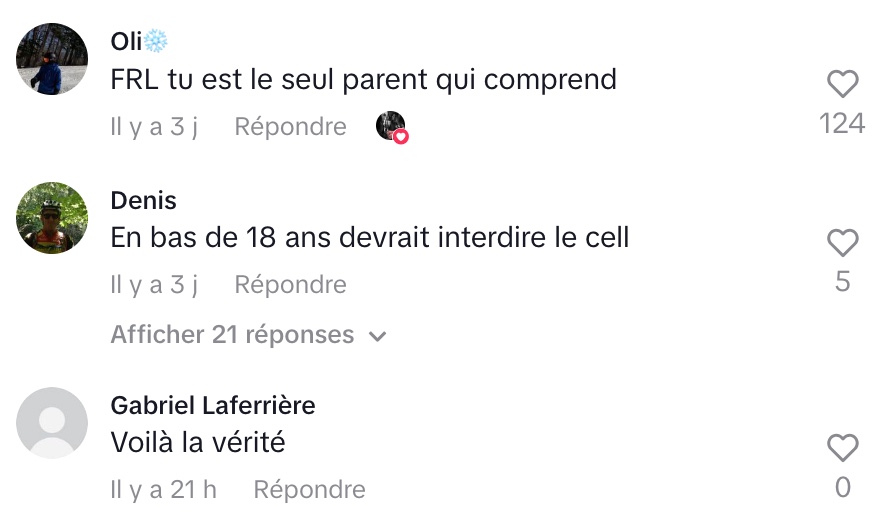The height and width of the screenshot is (518, 896).
Task: Click creator-liked avatar badge on Oli's comment
Action: 391,127
